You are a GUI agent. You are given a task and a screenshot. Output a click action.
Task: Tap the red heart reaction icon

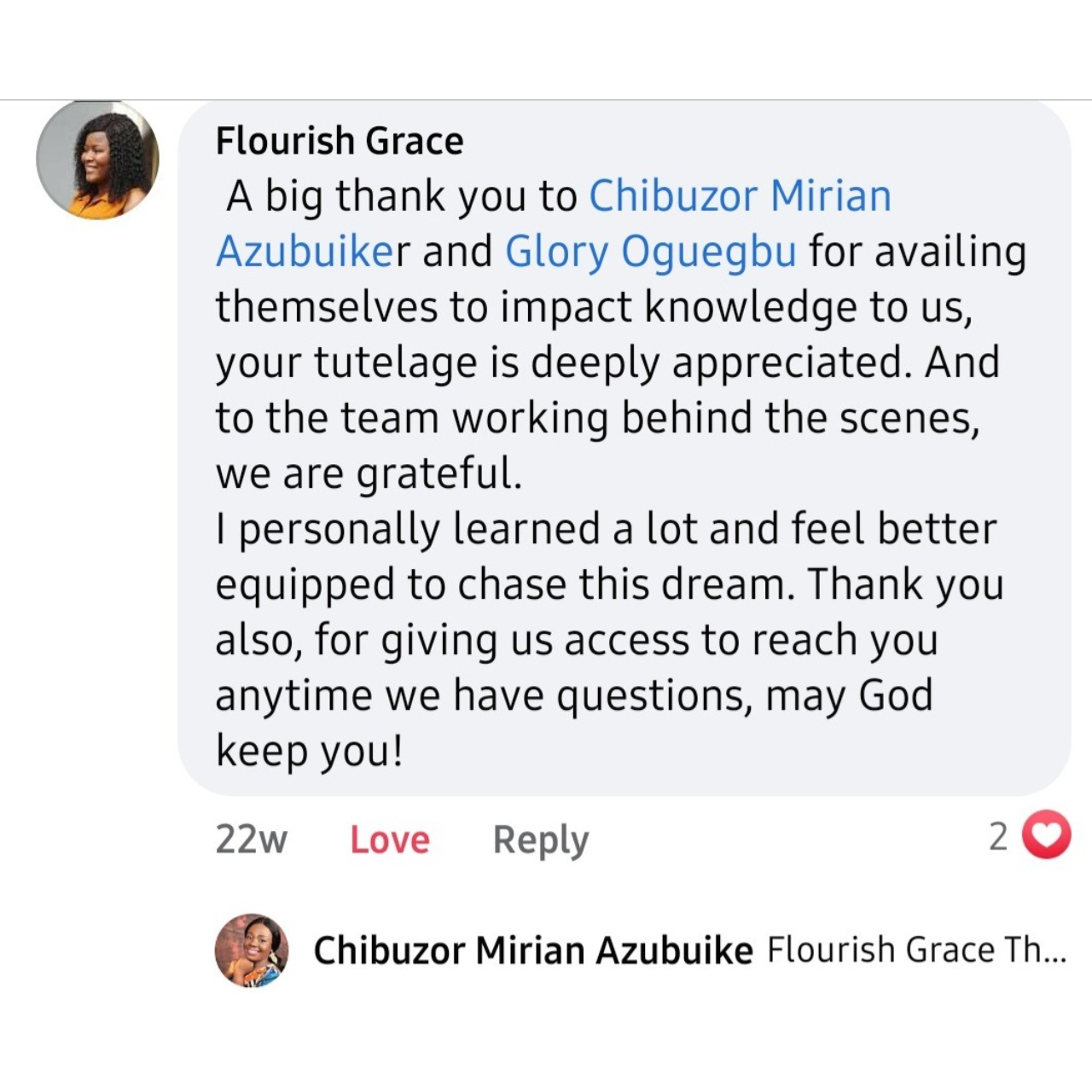point(1046,834)
